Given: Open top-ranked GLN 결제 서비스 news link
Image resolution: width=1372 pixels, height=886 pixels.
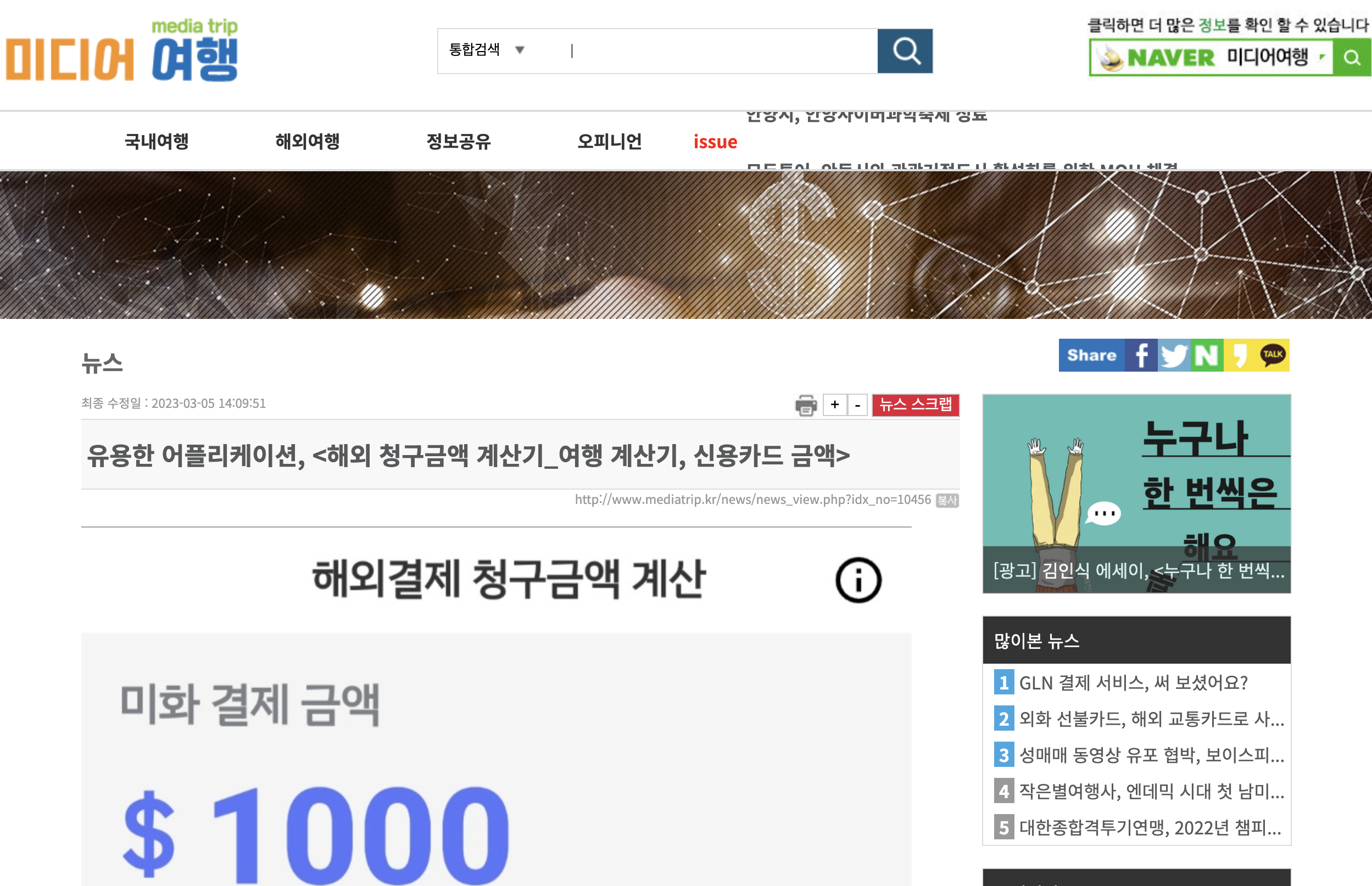Looking at the screenshot, I should (x=1133, y=683).
